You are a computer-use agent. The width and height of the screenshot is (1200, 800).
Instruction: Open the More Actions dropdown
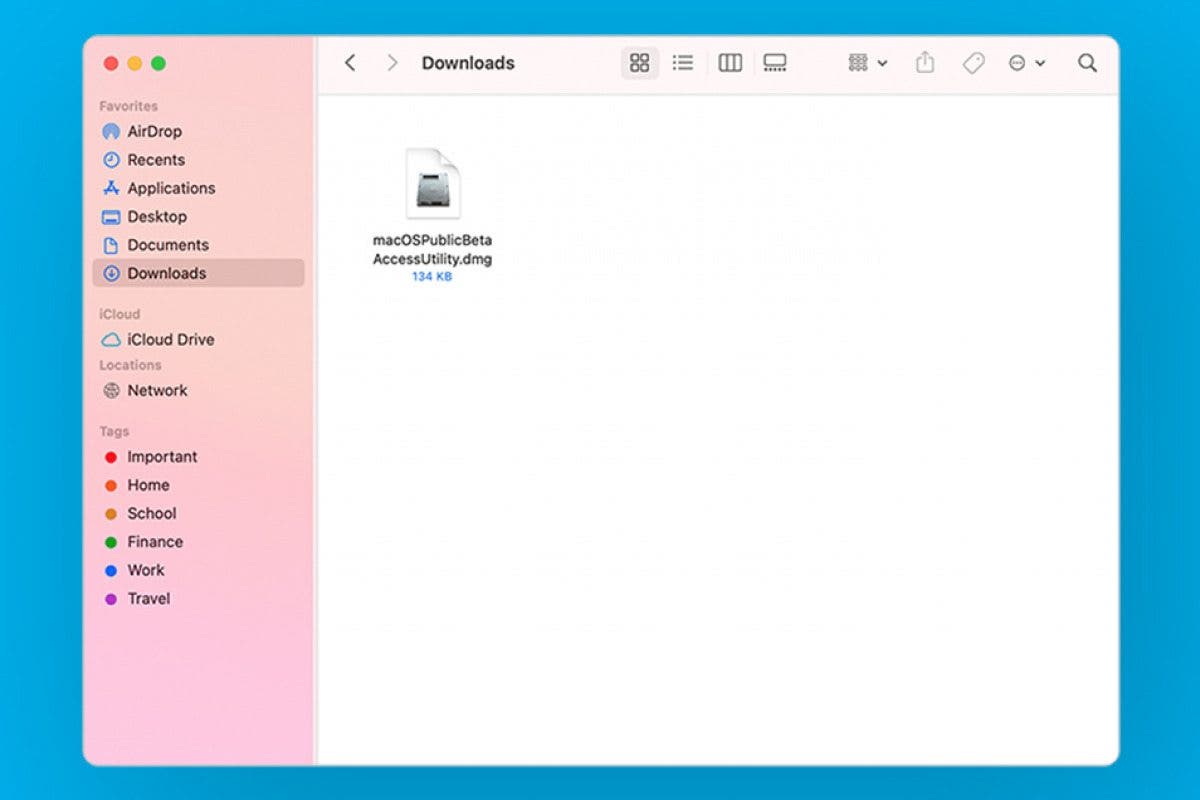[x=1025, y=62]
